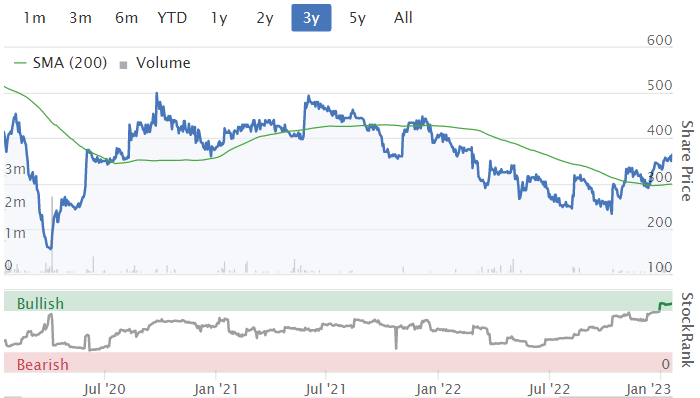Select the 1m time range

pyautogui.click(x=34, y=18)
